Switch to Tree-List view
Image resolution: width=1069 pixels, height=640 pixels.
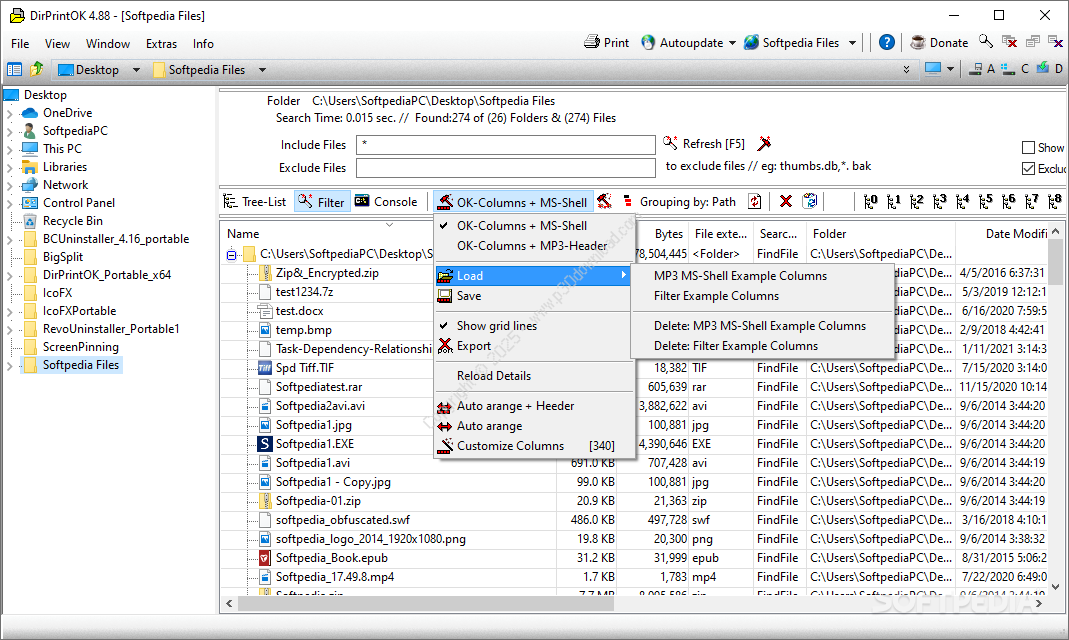click(x=255, y=202)
